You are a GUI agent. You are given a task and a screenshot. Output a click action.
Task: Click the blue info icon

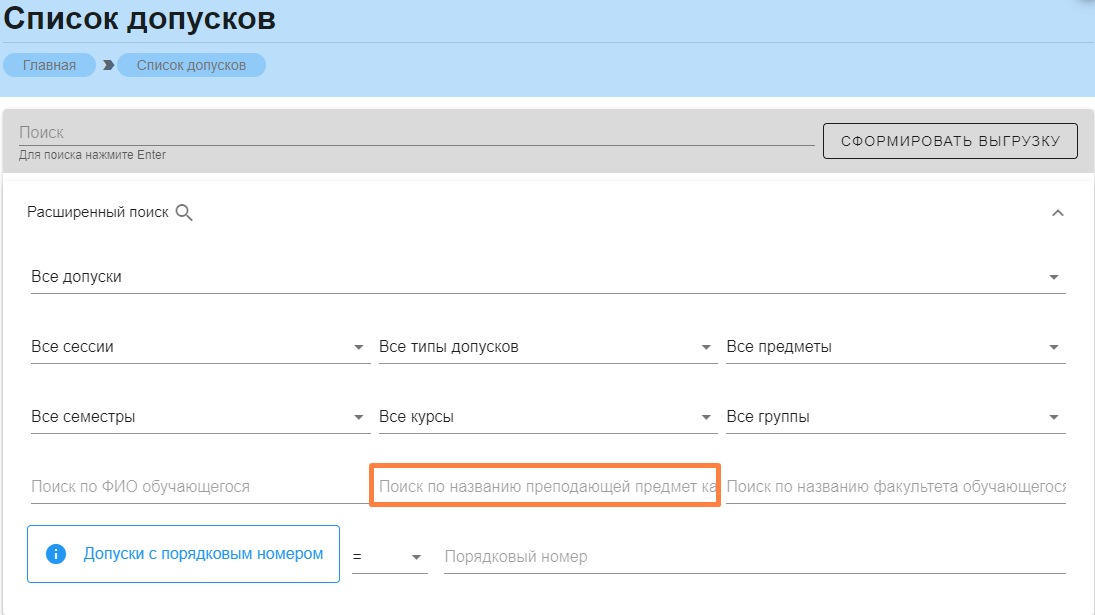(x=56, y=554)
